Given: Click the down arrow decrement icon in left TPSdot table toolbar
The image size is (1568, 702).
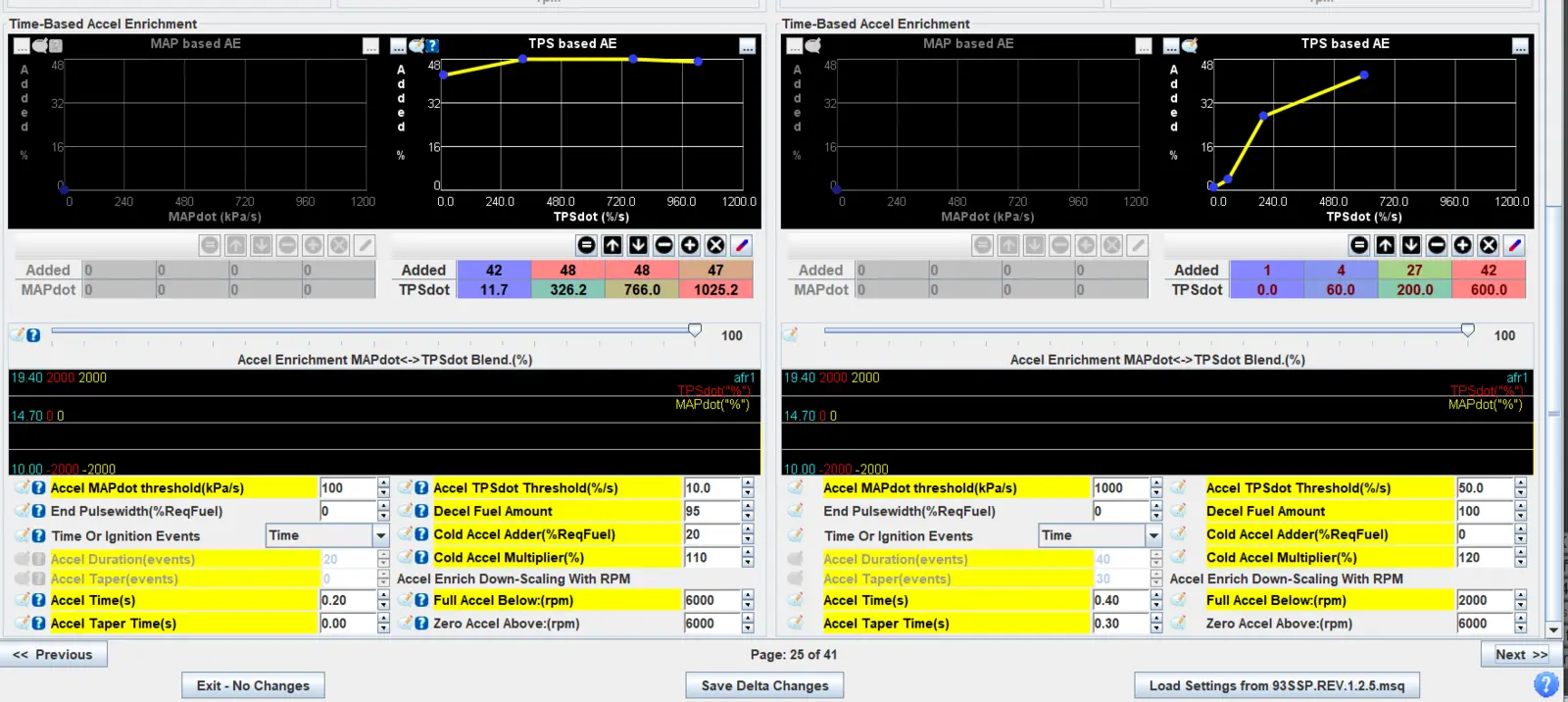Looking at the screenshot, I should tap(638, 245).
